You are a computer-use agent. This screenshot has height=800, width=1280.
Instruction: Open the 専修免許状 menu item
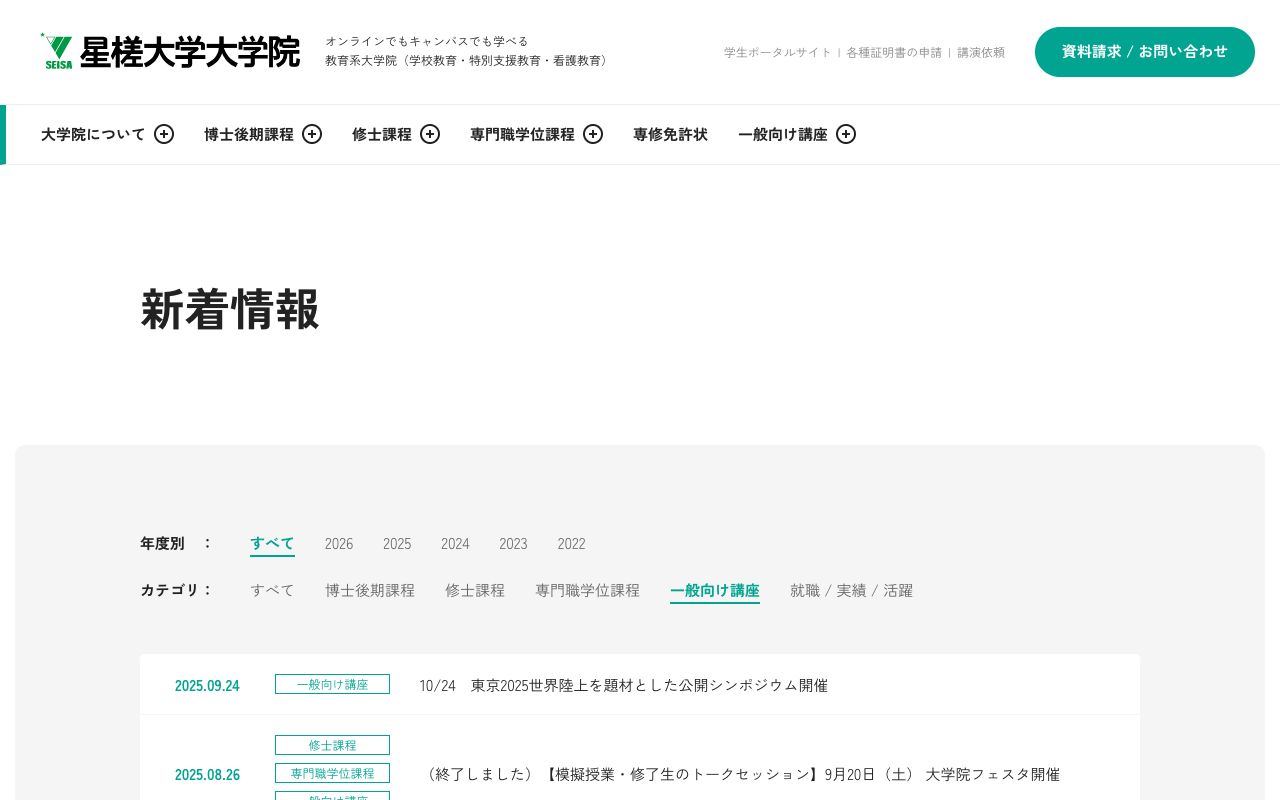point(670,134)
